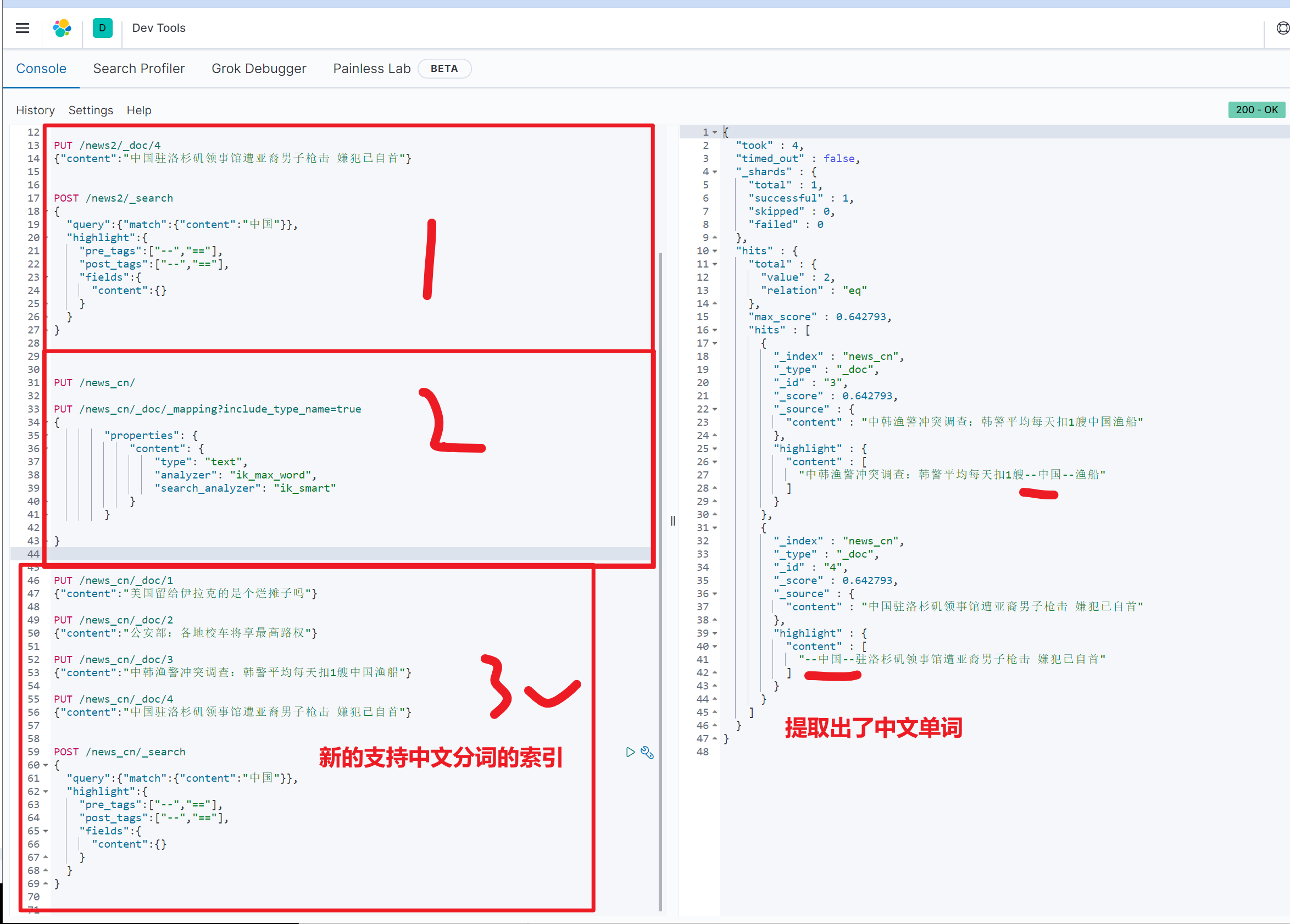Click the Elastic logo icon
Screen dimensions: 1290x924
pos(62,28)
